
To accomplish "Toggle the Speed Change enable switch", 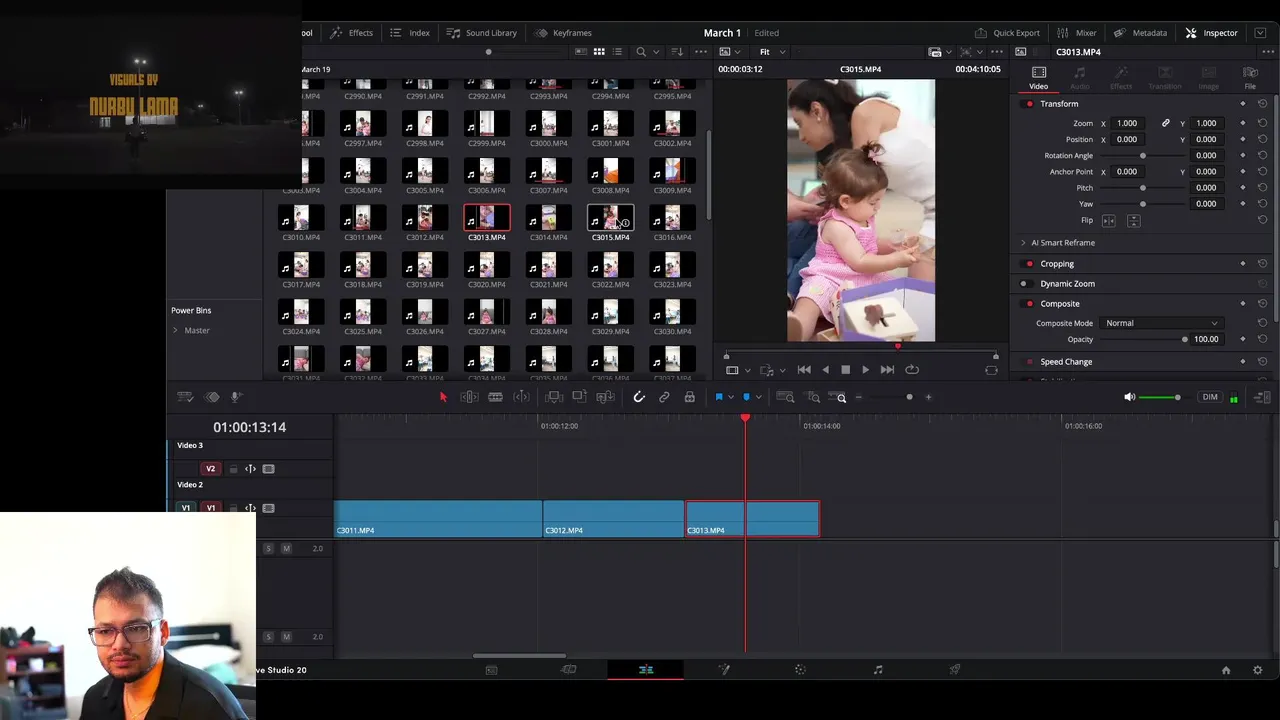I will [x=1029, y=362].
